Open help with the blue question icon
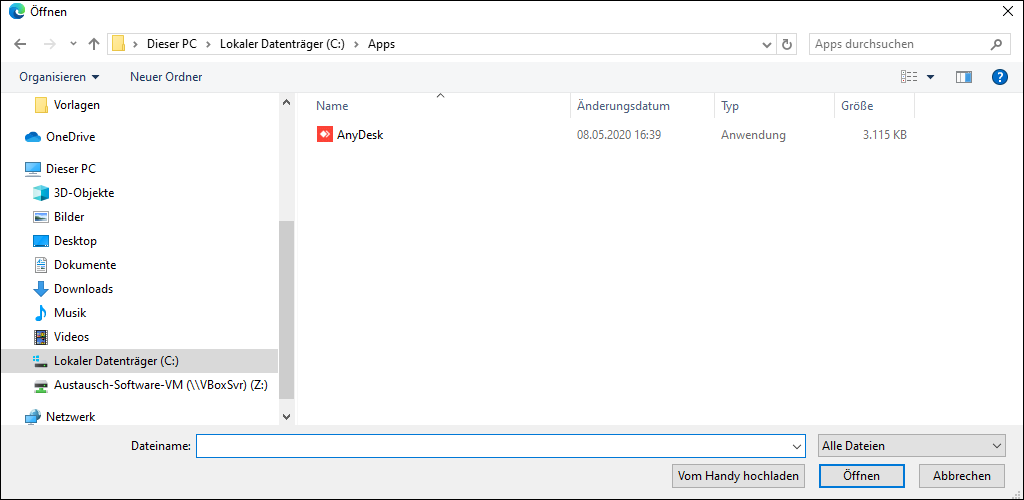1024x500 pixels. point(999,77)
